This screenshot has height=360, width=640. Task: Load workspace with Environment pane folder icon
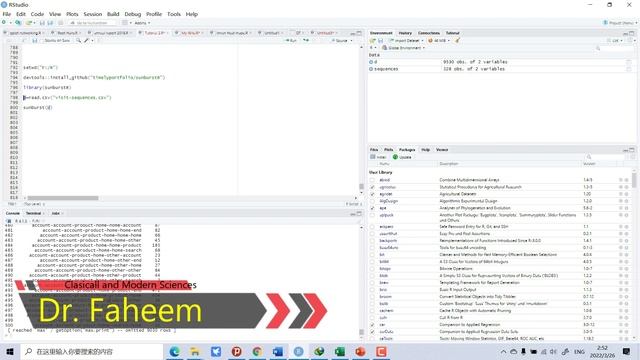[373, 40]
